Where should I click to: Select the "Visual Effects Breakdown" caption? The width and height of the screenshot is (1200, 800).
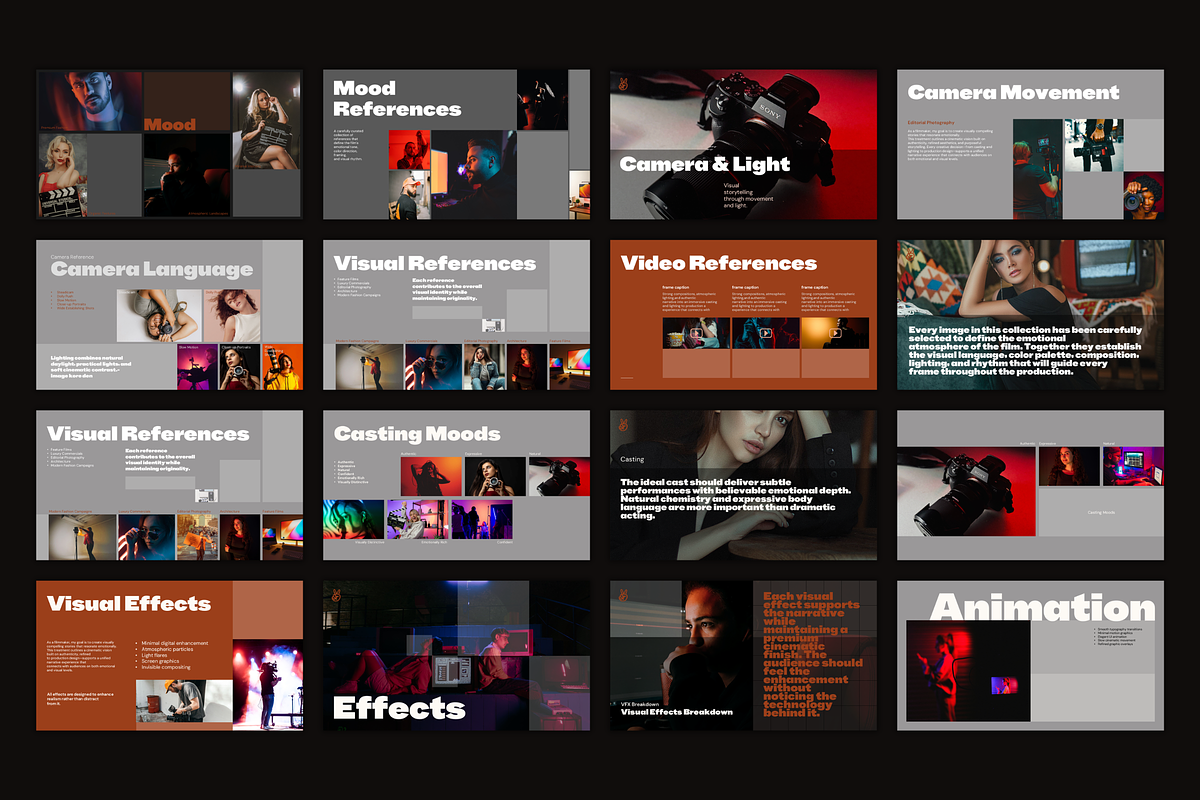(x=677, y=712)
